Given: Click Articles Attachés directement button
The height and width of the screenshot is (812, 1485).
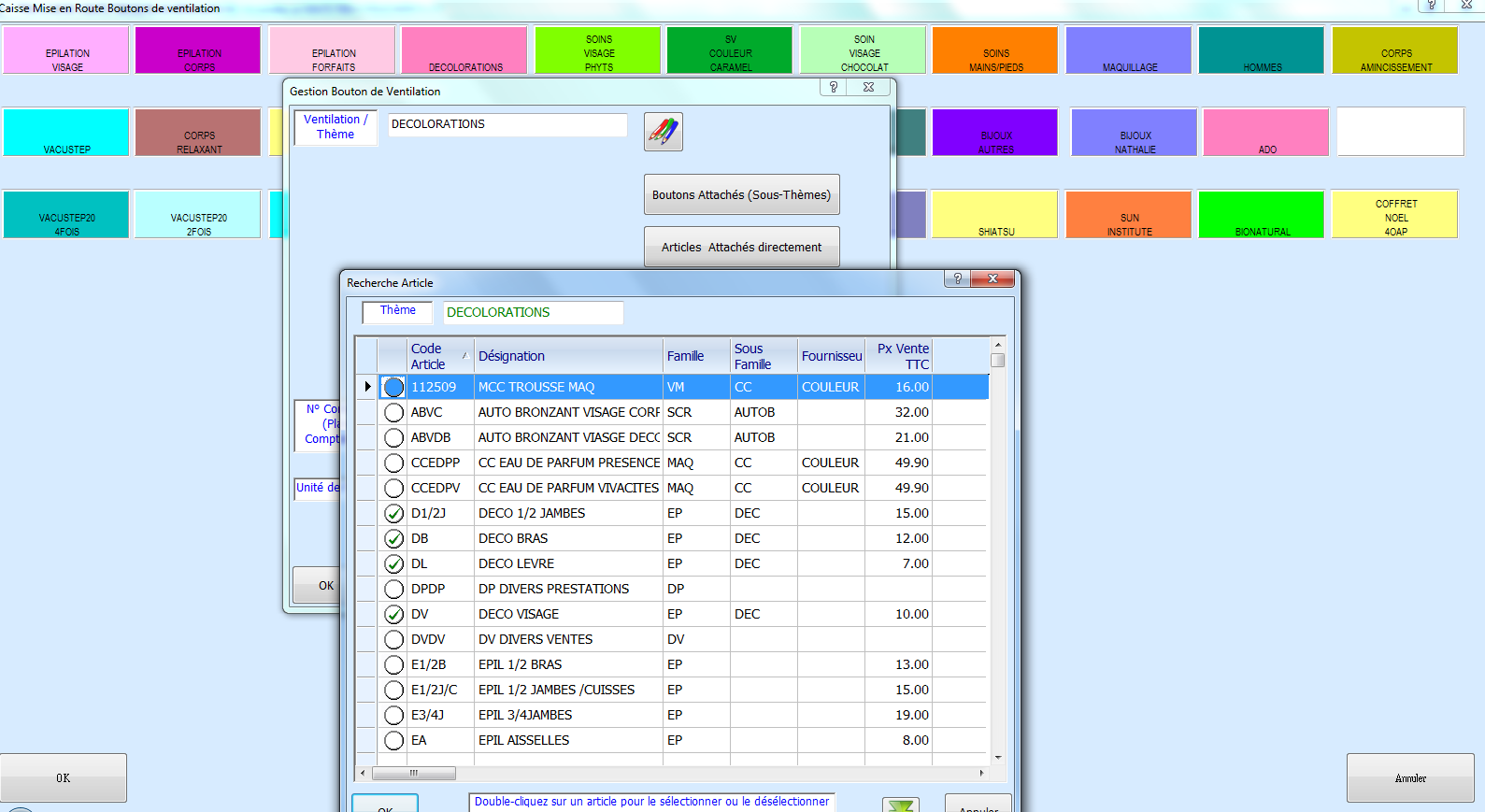Looking at the screenshot, I should [x=741, y=247].
